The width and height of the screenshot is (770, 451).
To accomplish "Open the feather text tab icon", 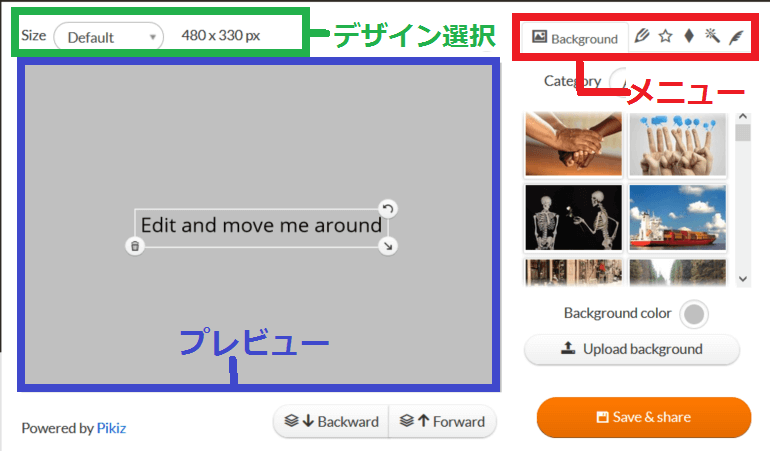I will point(736,37).
